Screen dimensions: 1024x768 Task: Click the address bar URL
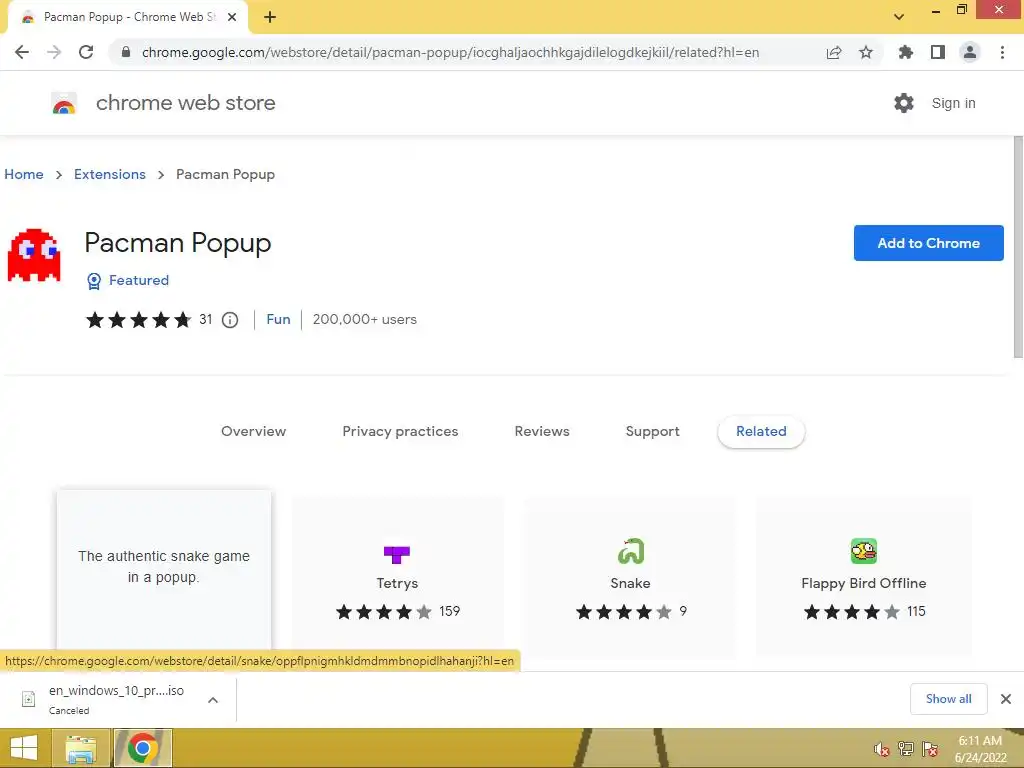(450, 52)
